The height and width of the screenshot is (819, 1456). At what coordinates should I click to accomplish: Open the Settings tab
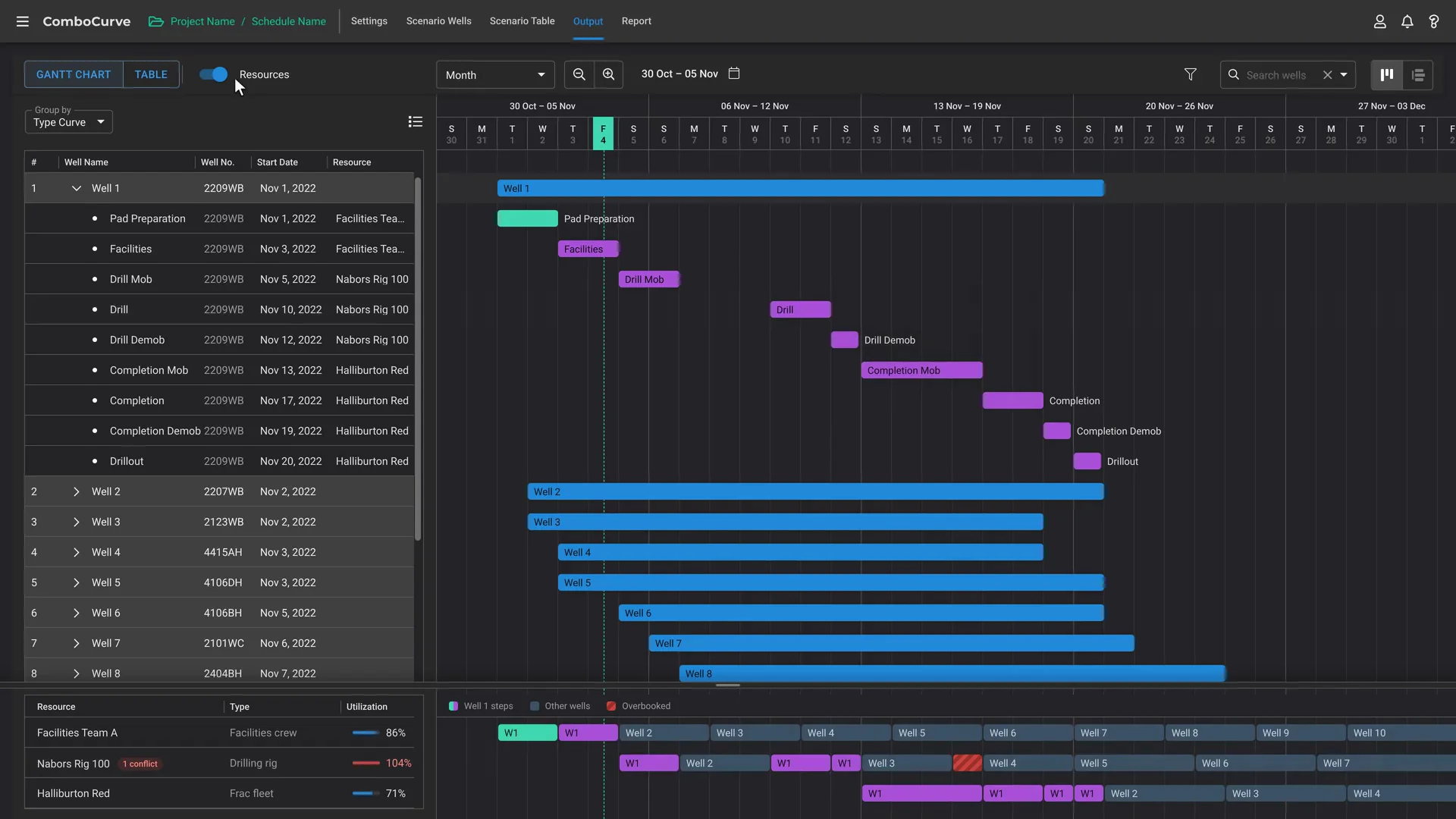[369, 21]
